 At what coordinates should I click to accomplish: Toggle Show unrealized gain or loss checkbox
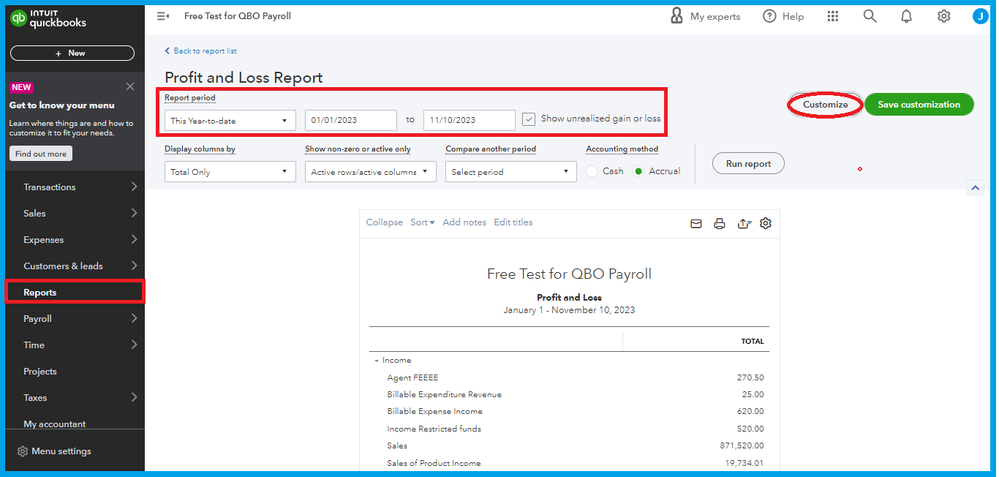click(528, 119)
